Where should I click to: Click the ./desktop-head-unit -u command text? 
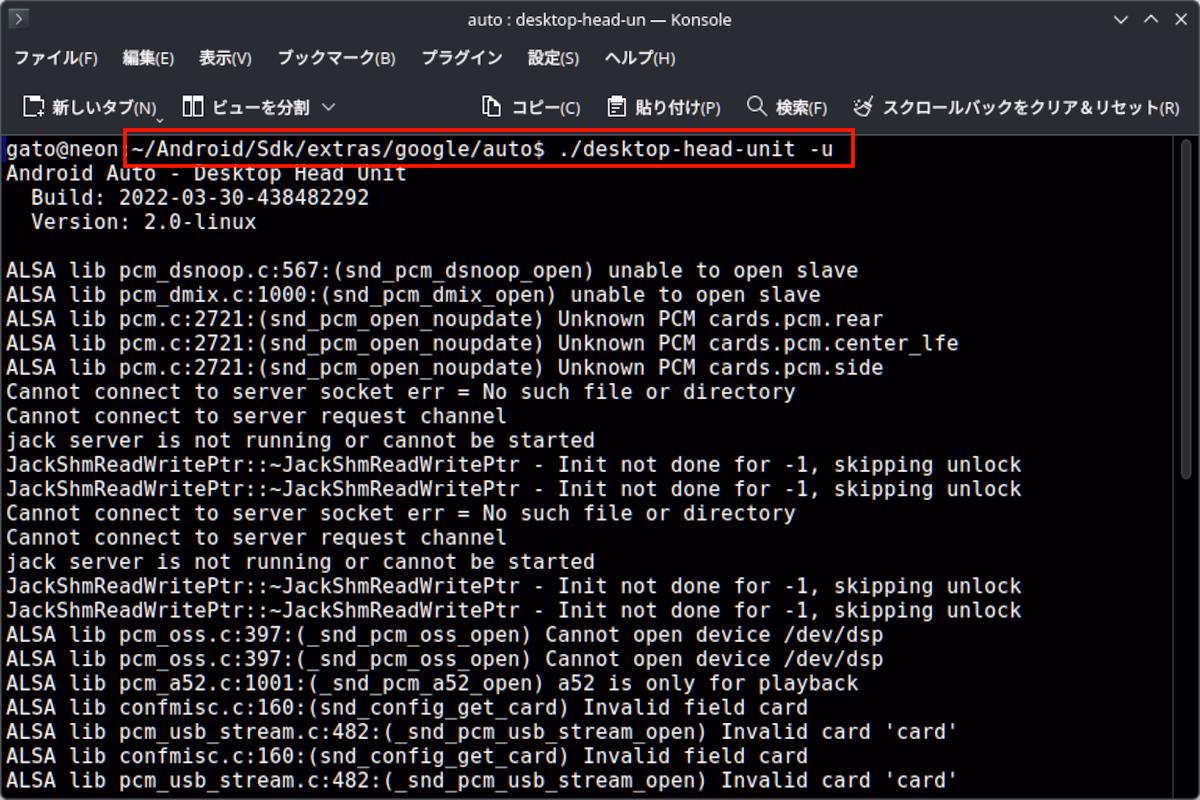(x=695, y=150)
